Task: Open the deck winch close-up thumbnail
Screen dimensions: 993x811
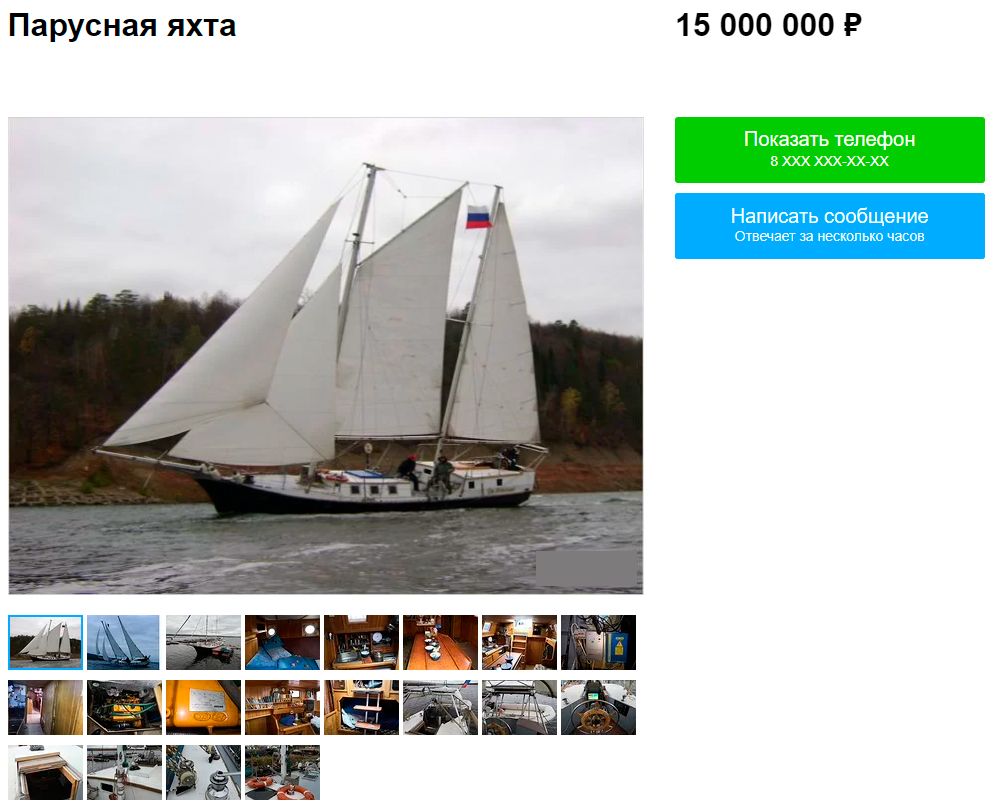Action: 203,772
